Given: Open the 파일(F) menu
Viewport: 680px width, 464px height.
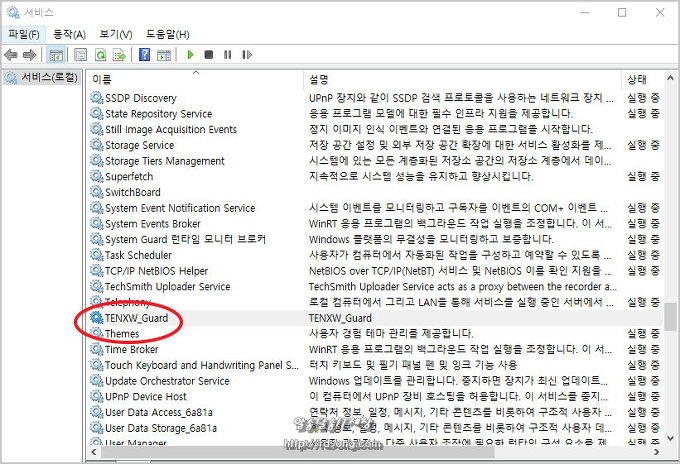Looking at the screenshot, I should tap(23, 34).
